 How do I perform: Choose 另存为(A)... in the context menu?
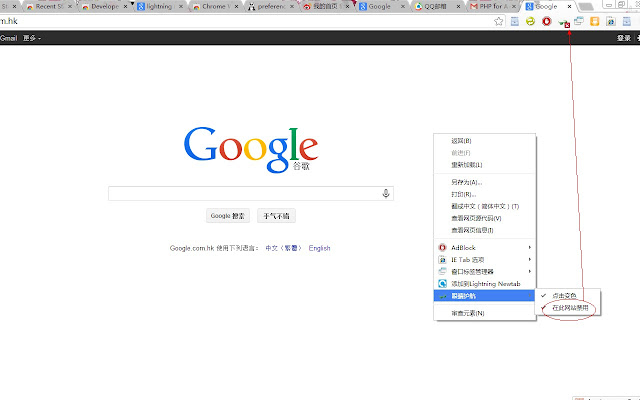(484, 182)
